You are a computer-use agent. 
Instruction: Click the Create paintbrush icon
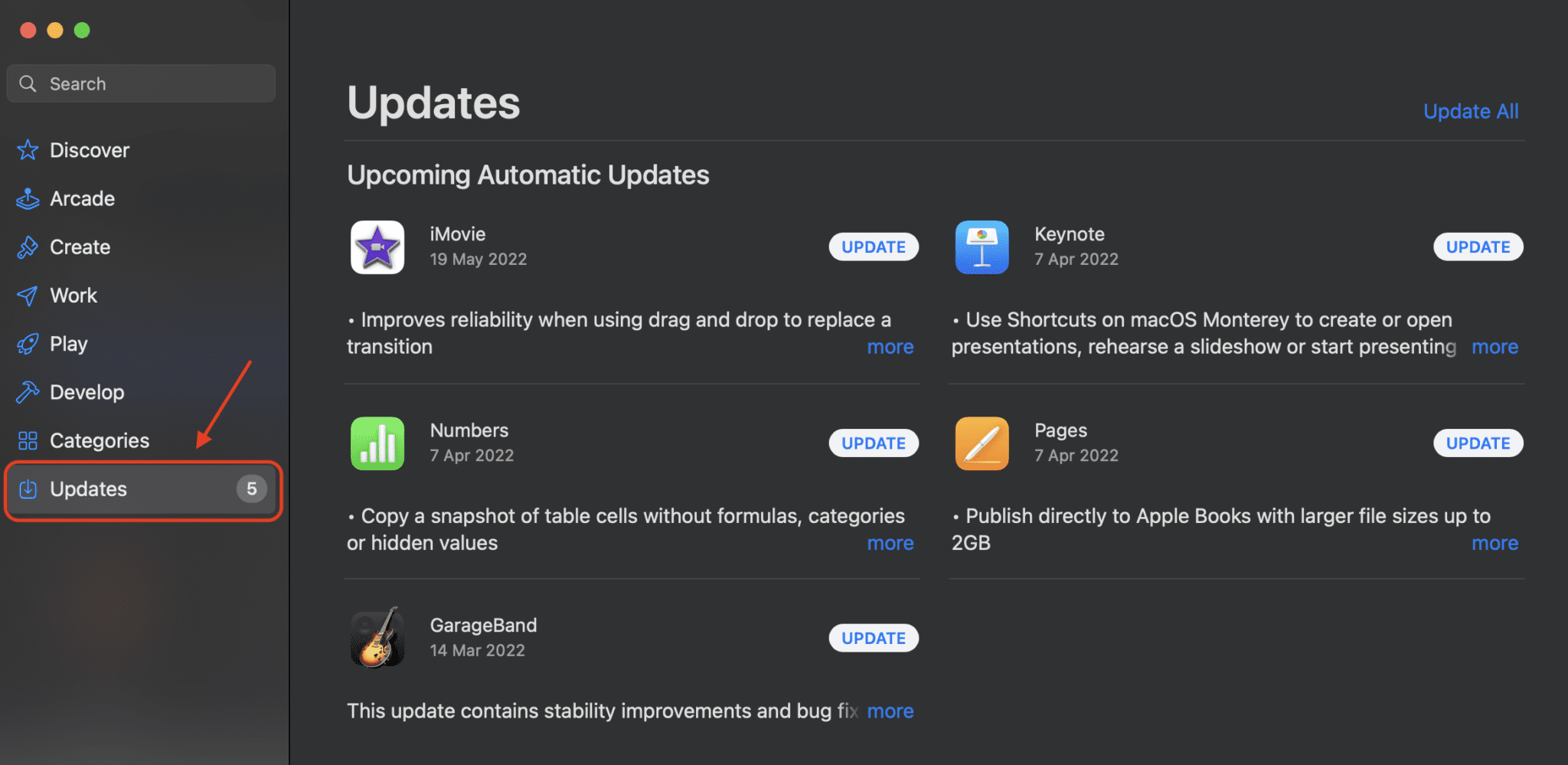pyautogui.click(x=28, y=247)
